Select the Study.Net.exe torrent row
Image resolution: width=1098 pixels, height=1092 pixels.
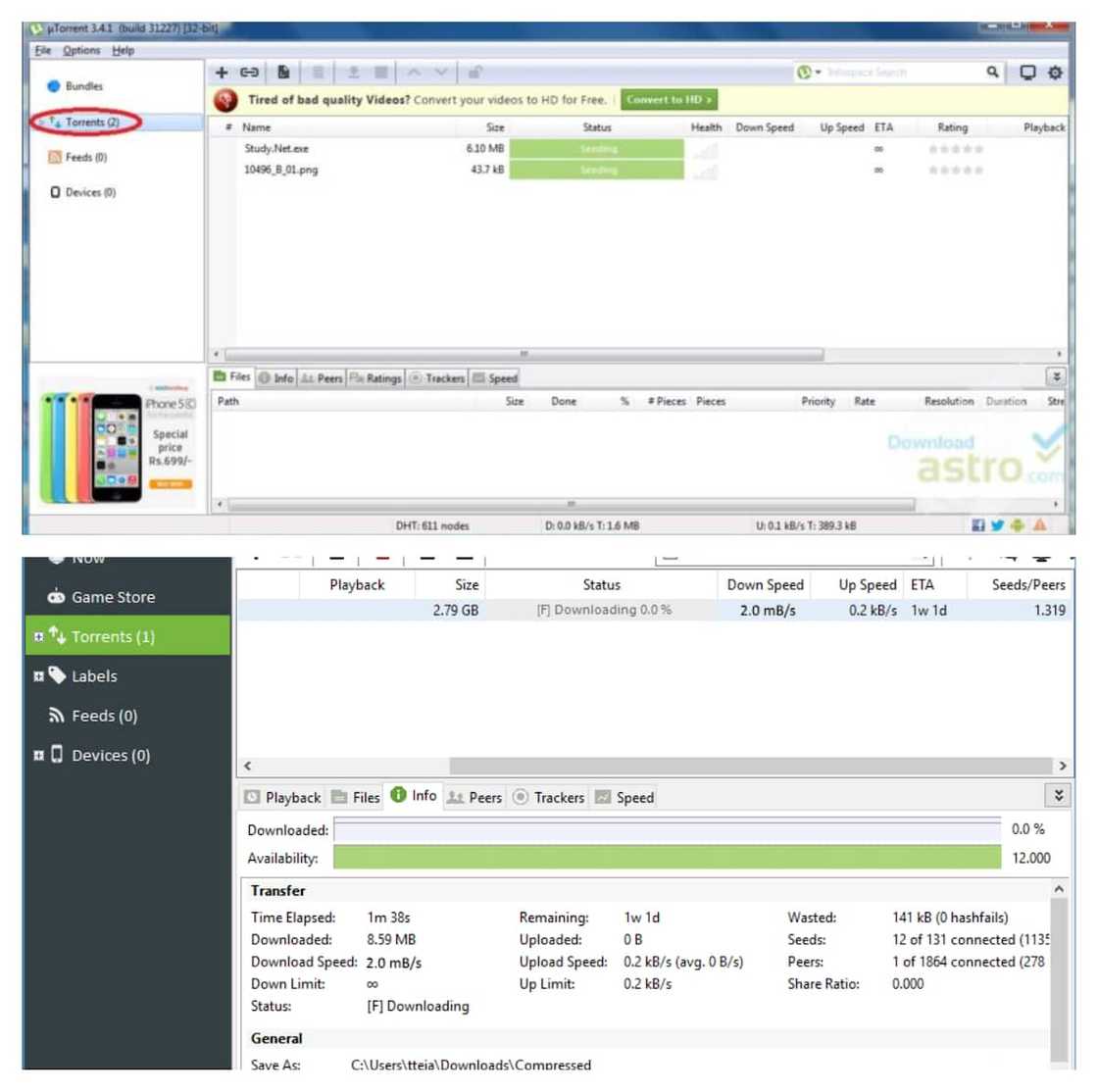(276, 149)
